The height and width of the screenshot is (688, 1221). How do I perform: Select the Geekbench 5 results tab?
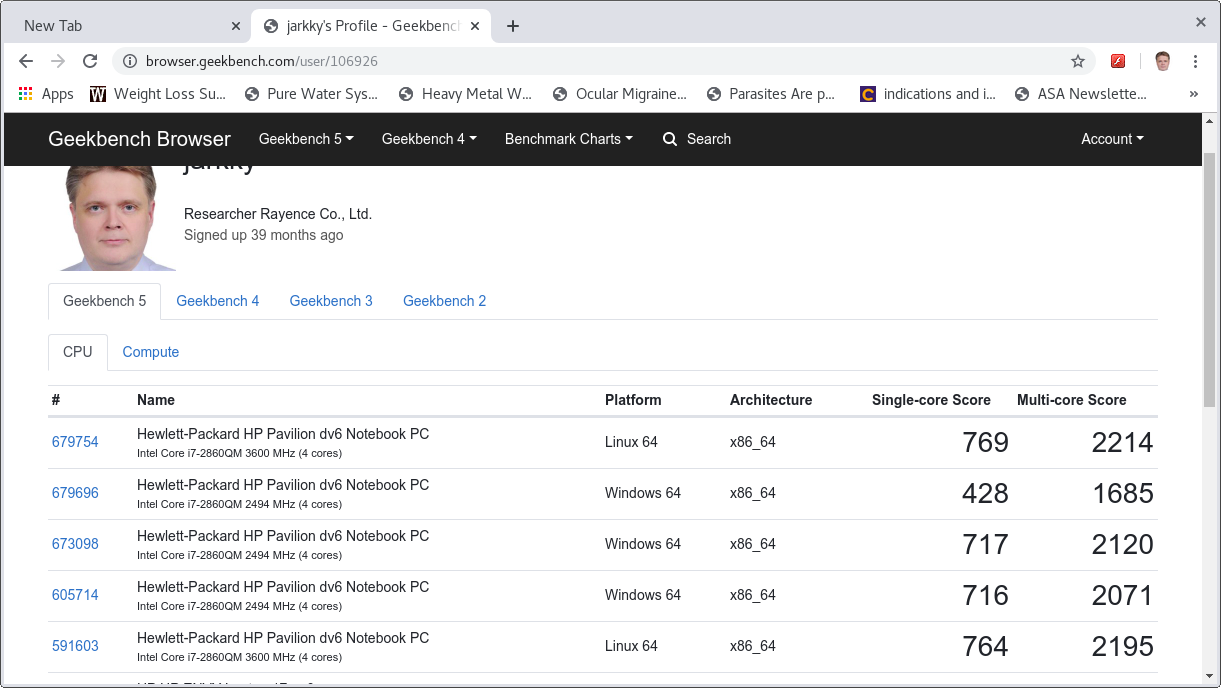(104, 301)
